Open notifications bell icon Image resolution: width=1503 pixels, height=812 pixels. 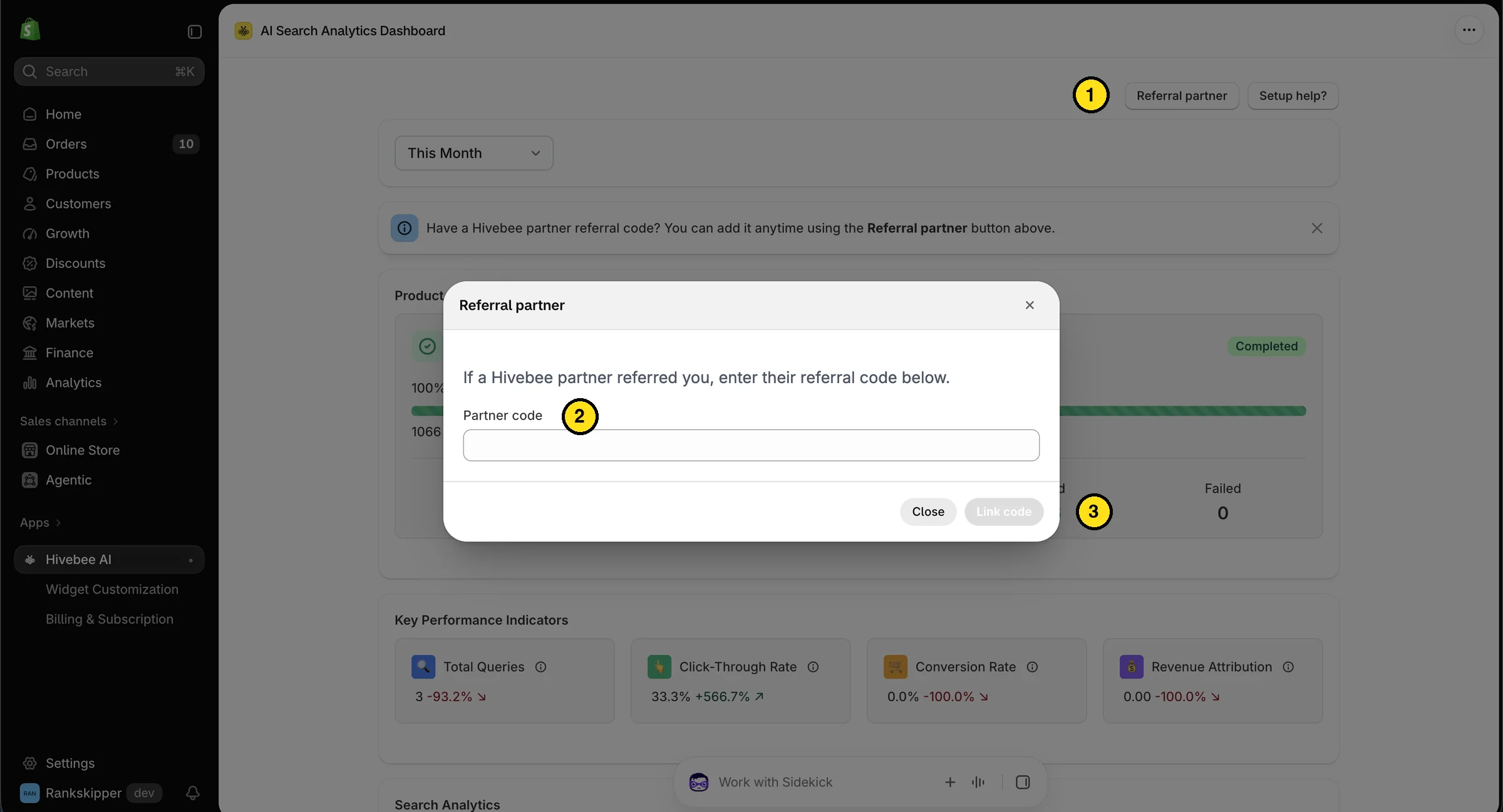(192, 793)
